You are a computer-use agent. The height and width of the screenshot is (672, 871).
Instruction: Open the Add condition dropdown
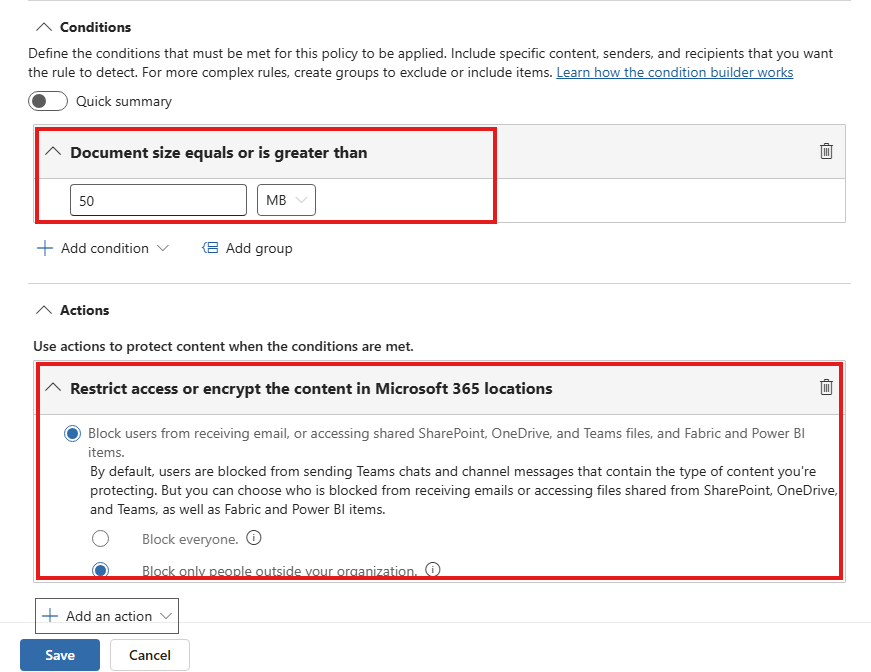pyautogui.click(x=103, y=248)
